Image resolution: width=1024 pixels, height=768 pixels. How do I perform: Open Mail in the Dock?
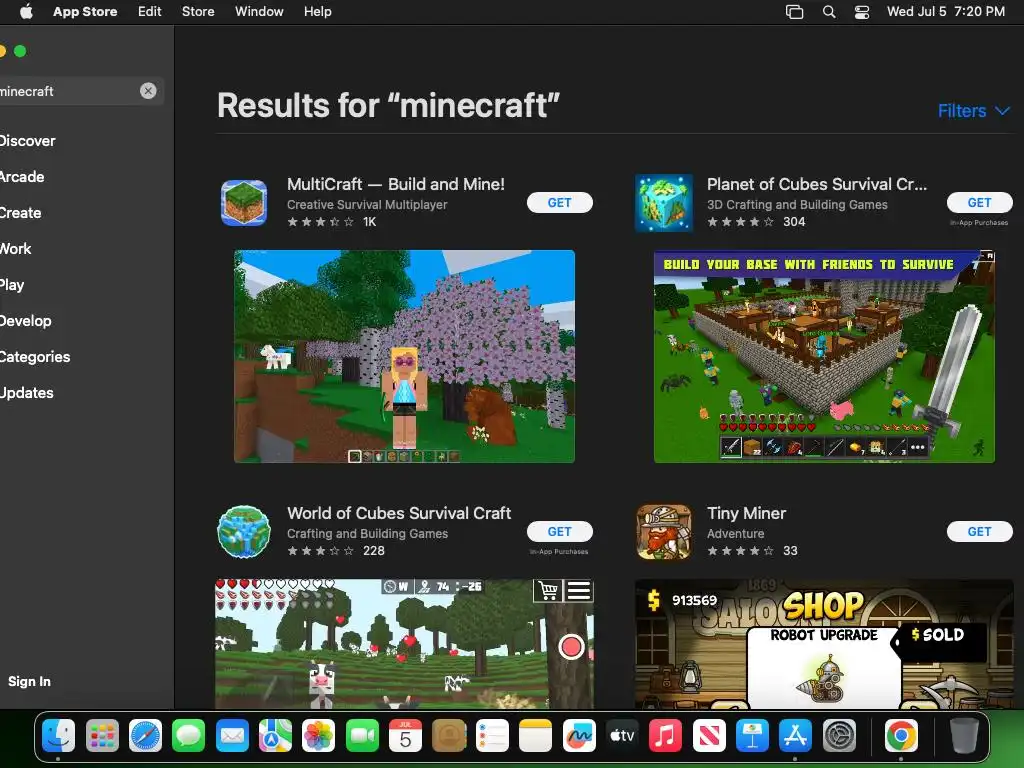coord(232,737)
